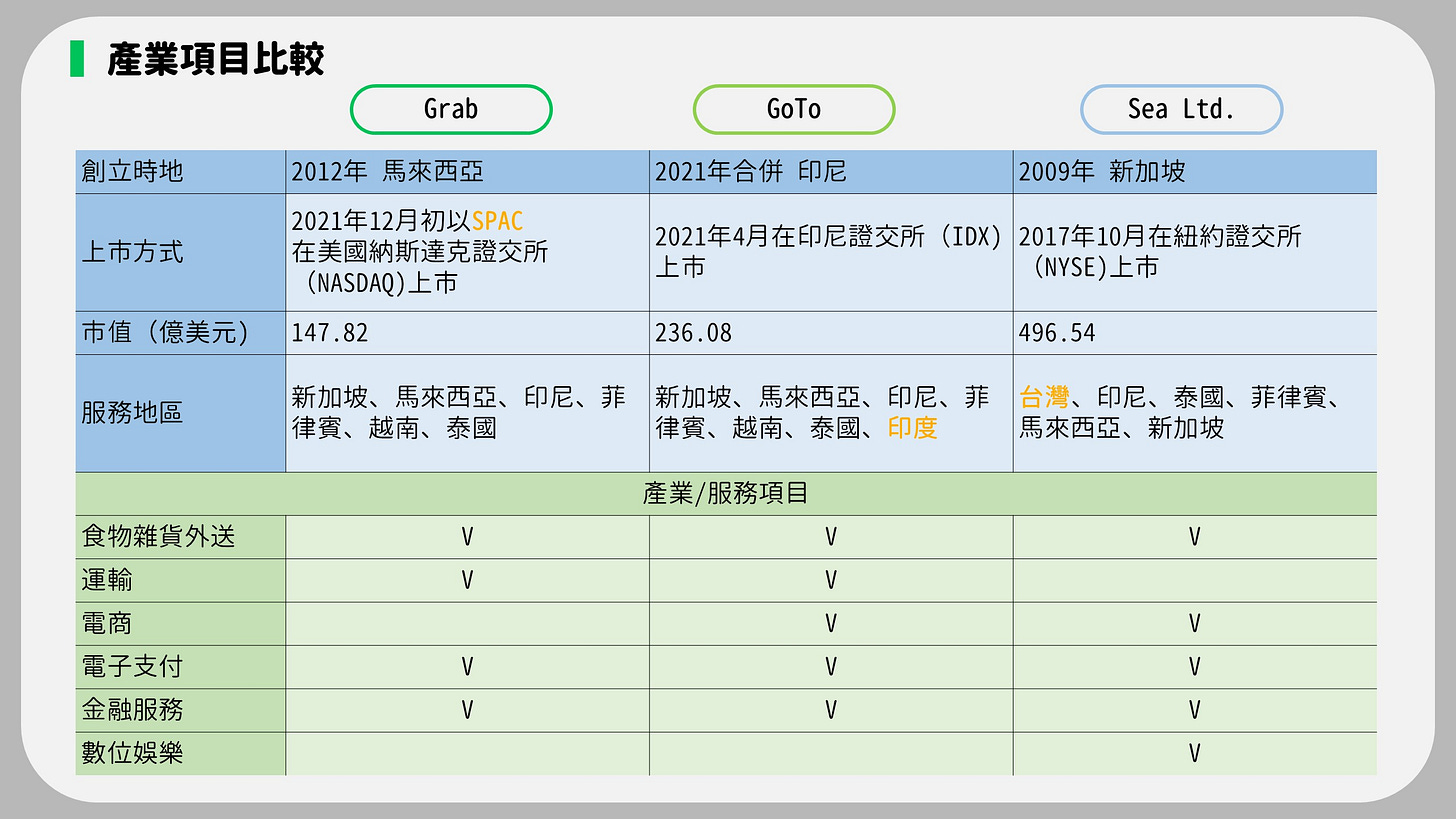The height and width of the screenshot is (819, 1456).
Task: Click the market value 236.08
Action: tap(694, 333)
